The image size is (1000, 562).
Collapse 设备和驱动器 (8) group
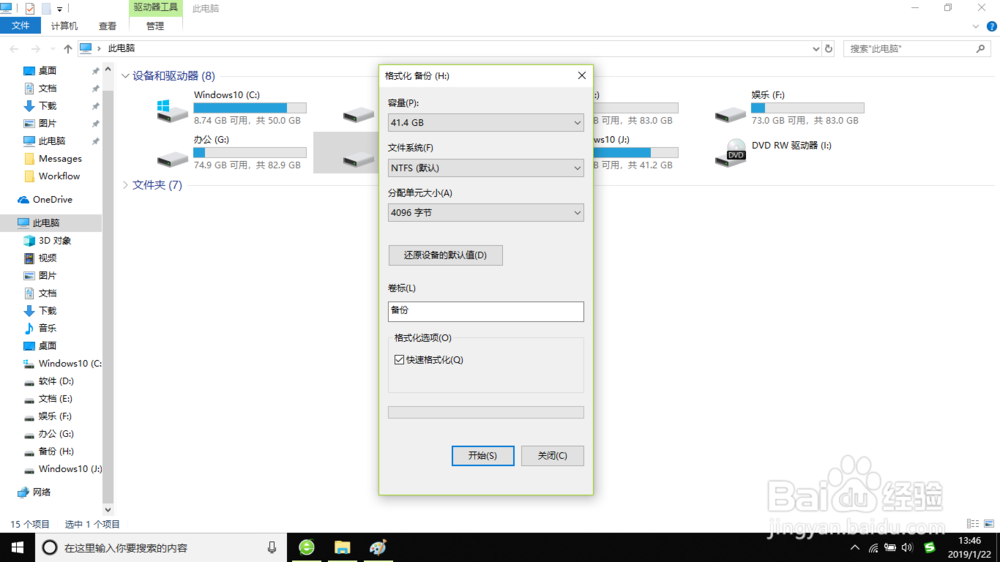coord(126,76)
